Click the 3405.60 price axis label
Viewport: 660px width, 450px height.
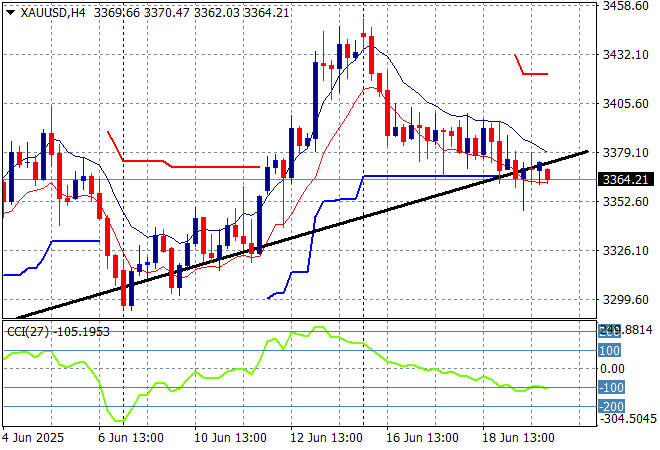(x=625, y=104)
